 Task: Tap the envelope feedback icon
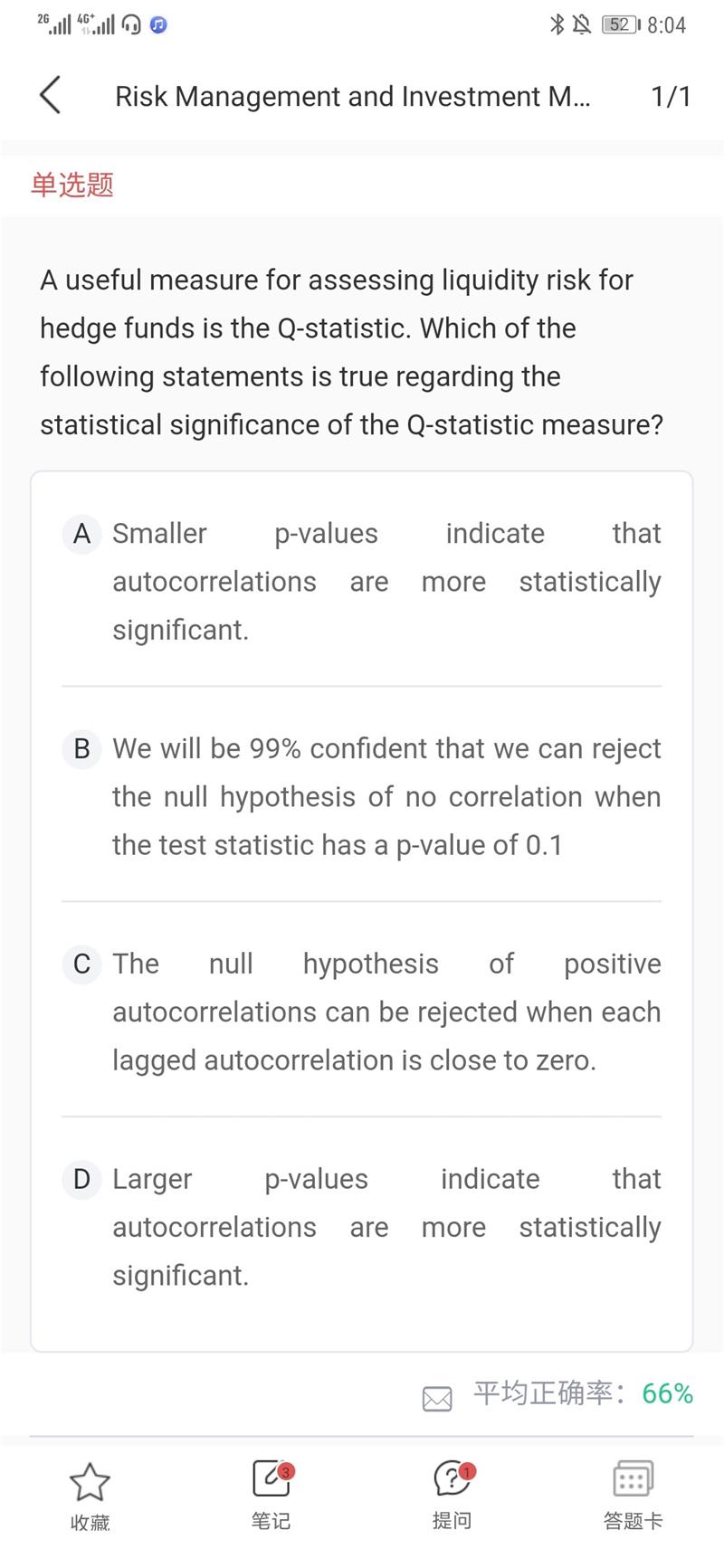click(x=437, y=1399)
